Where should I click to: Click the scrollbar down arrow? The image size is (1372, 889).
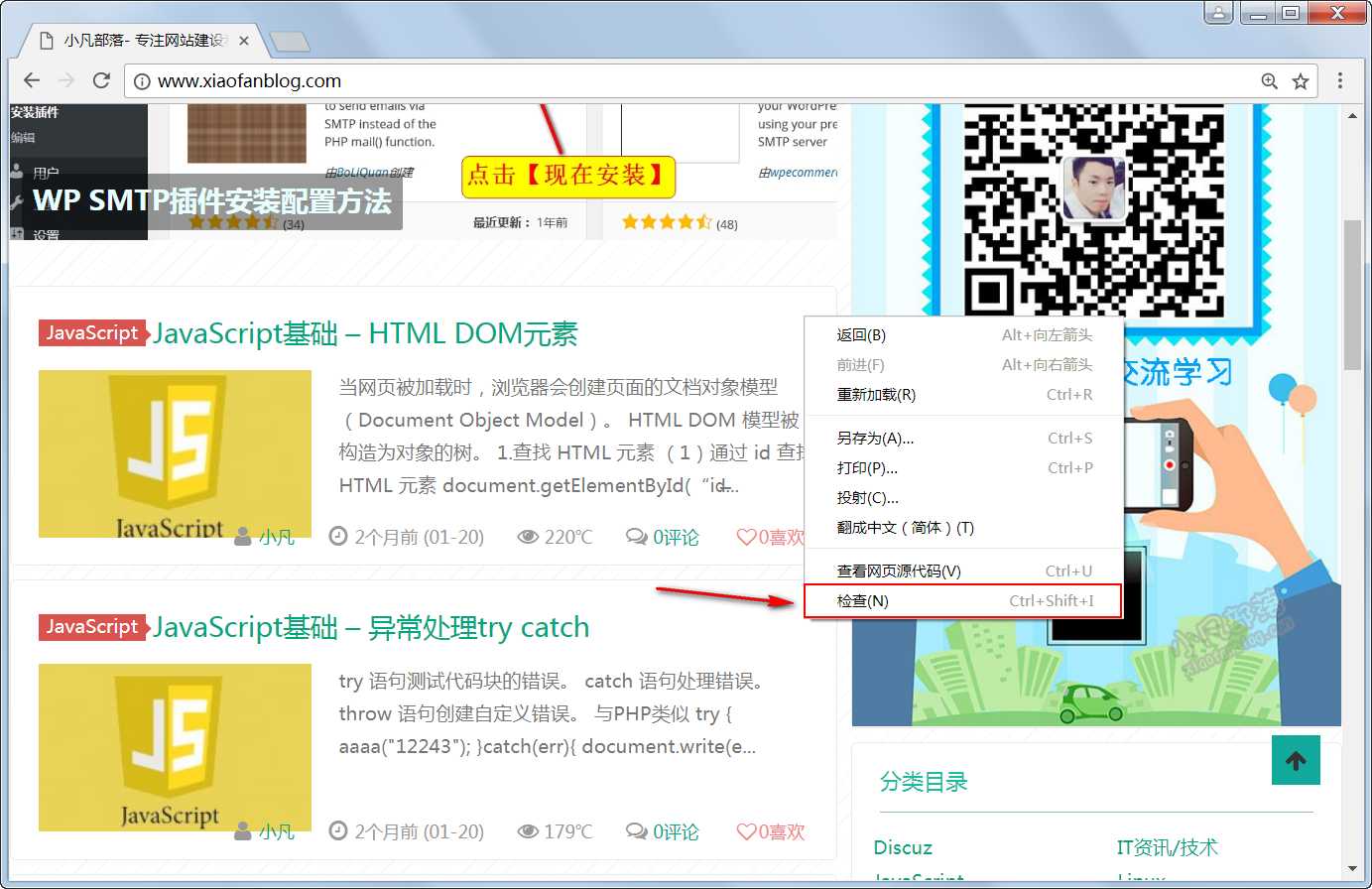click(x=1352, y=870)
